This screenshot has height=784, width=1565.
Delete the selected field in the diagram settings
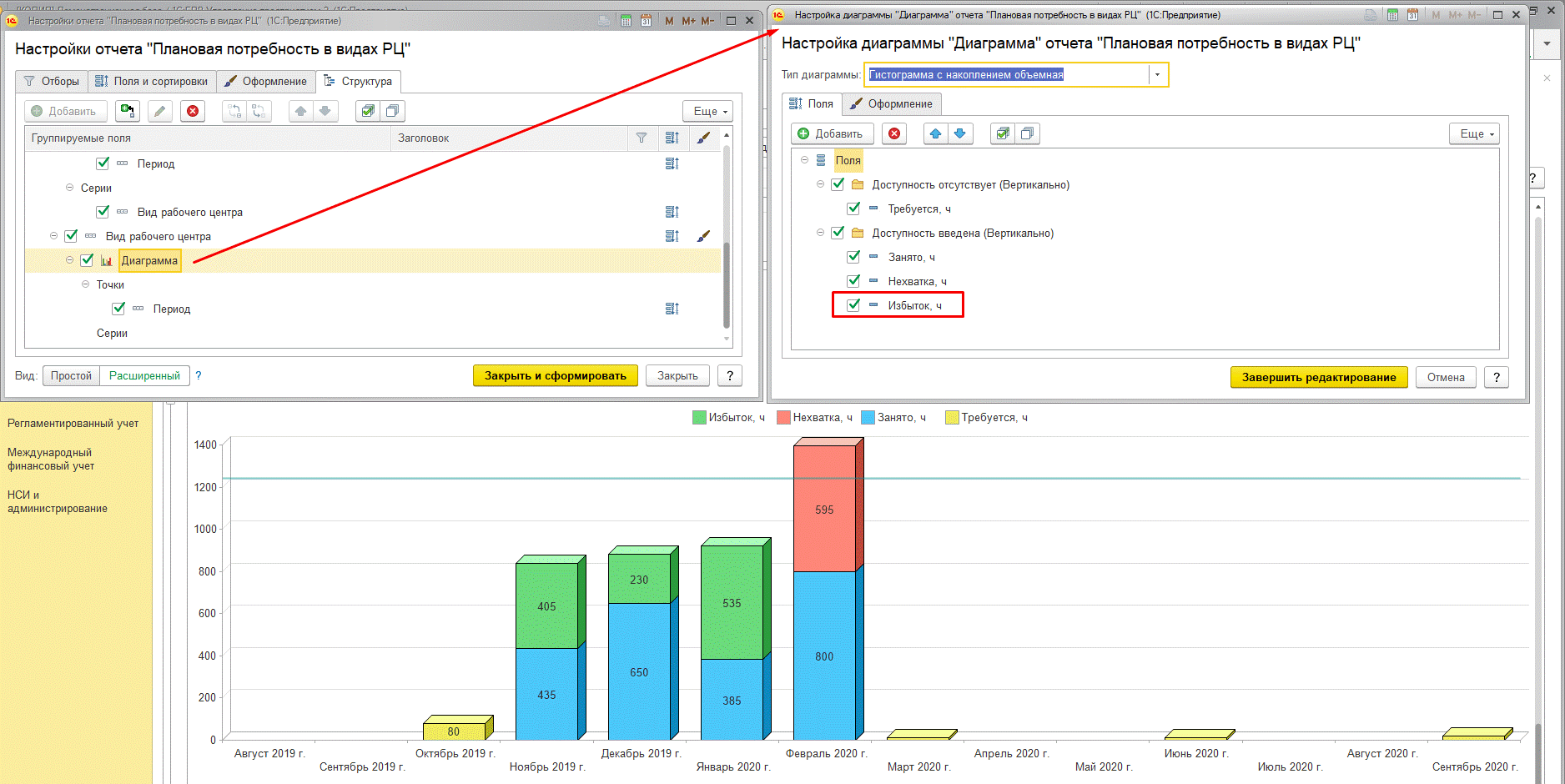[x=894, y=133]
